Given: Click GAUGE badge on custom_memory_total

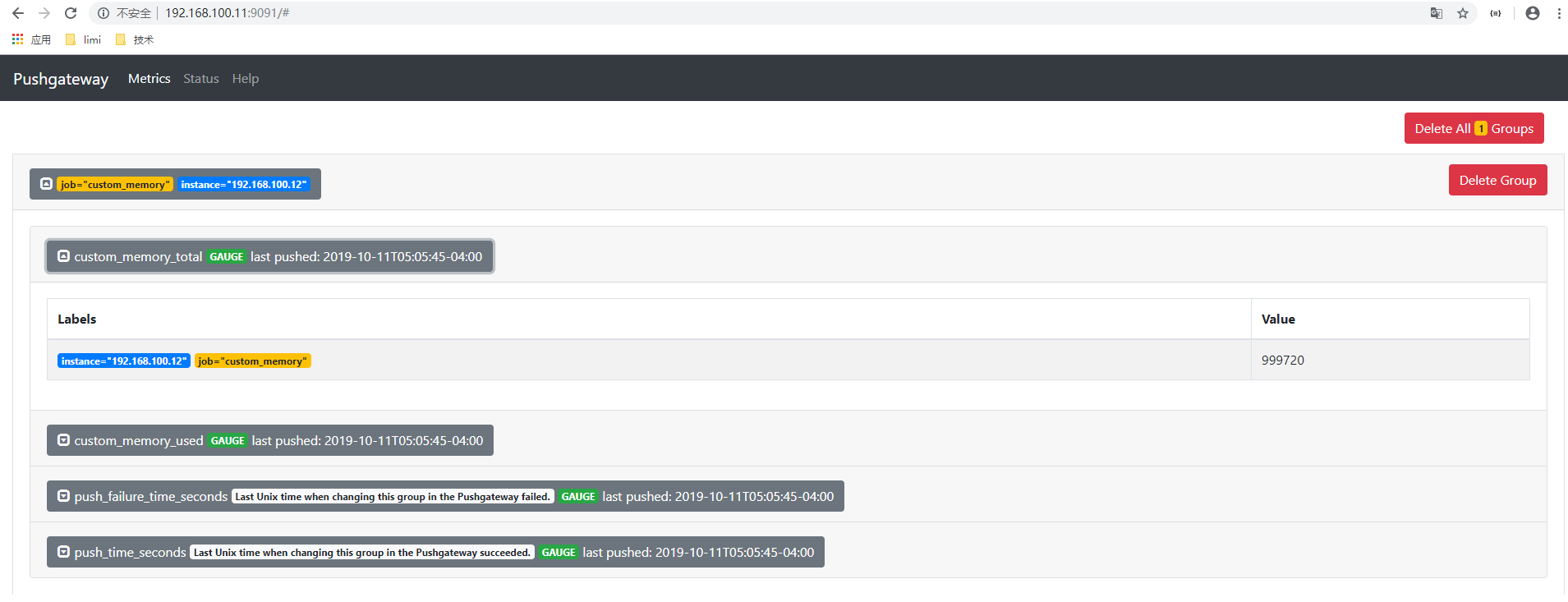Looking at the screenshot, I should [x=227, y=257].
